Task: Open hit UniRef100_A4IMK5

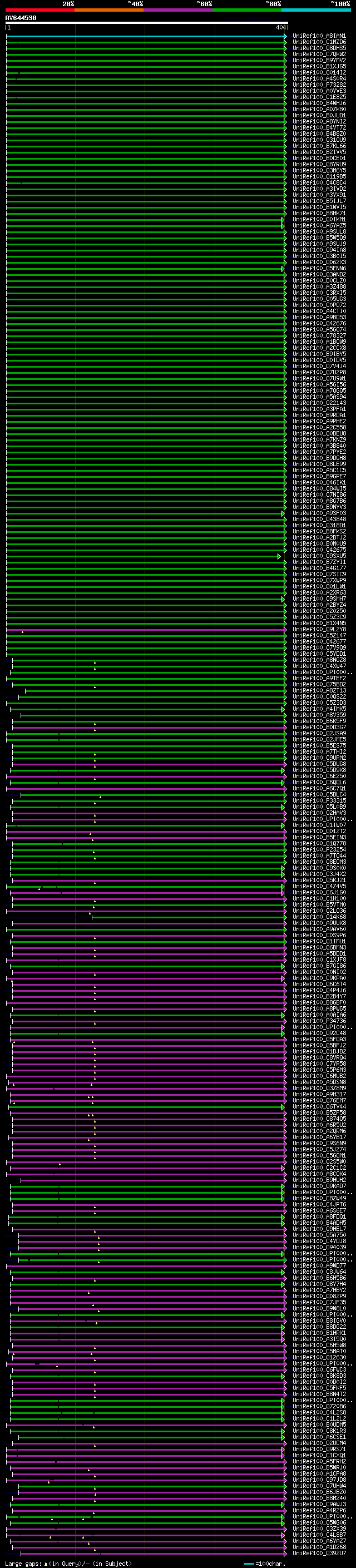Action: point(319,709)
